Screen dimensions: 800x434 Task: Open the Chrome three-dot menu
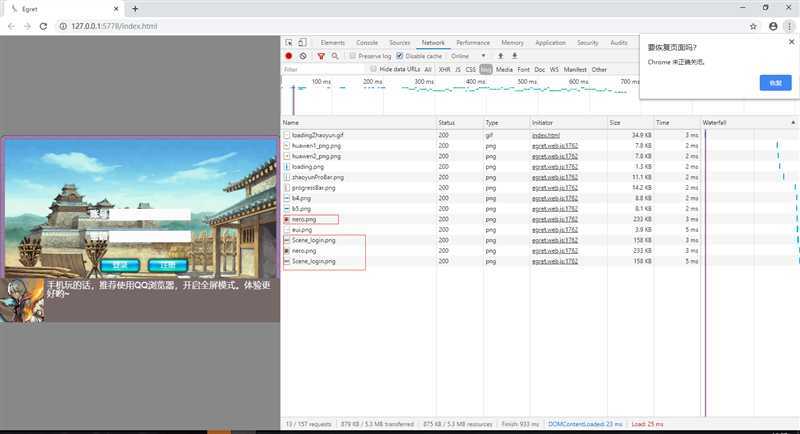point(789,27)
